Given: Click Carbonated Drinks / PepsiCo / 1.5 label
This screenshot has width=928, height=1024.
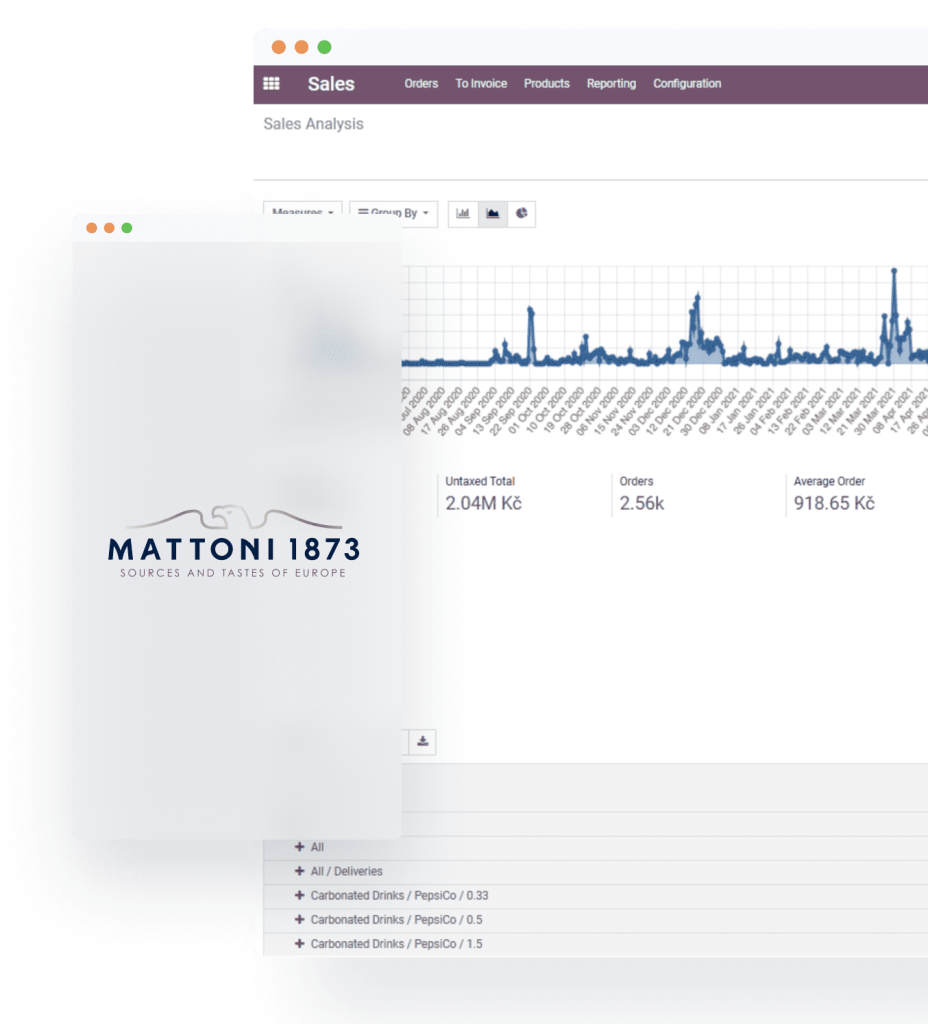Looking at the screenshot, I should [x=397, y=944].
